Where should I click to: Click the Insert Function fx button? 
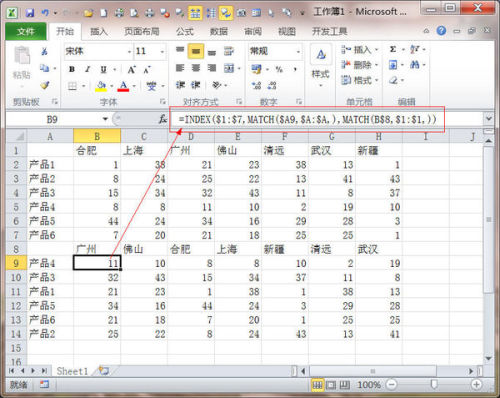point(162,119)
